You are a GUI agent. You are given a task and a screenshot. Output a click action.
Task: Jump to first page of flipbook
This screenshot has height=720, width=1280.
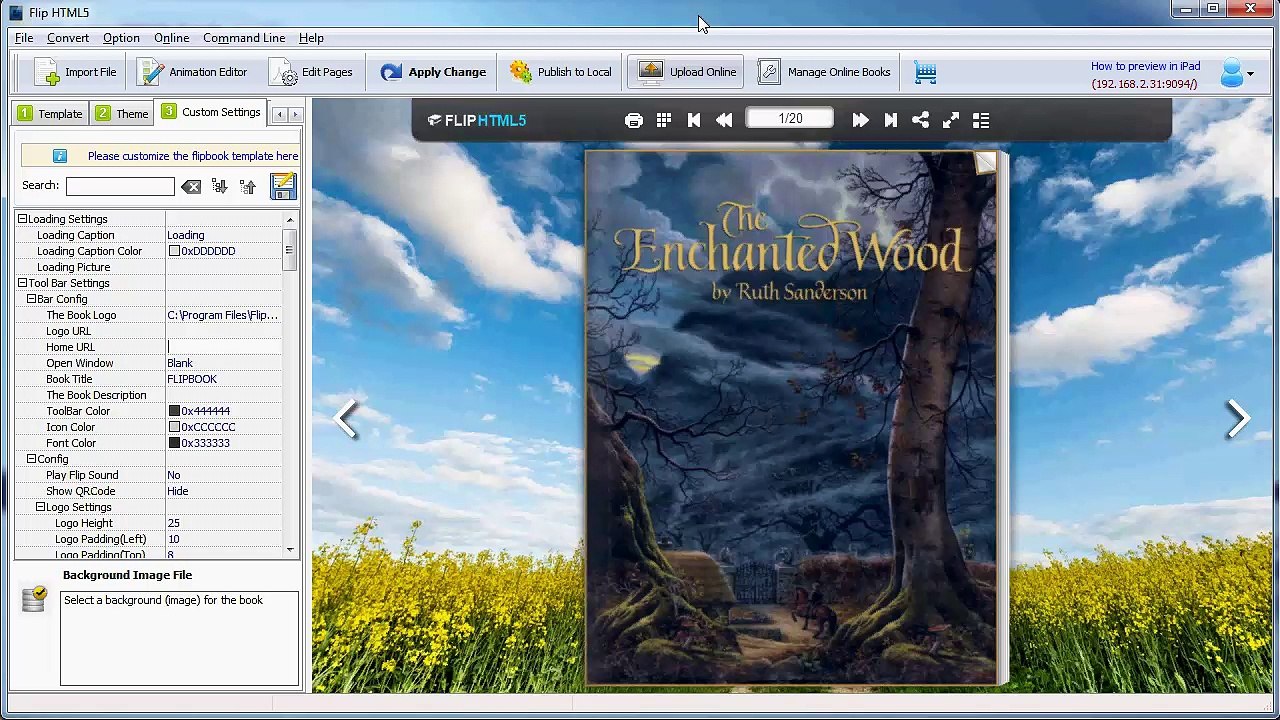click(694, 120)
